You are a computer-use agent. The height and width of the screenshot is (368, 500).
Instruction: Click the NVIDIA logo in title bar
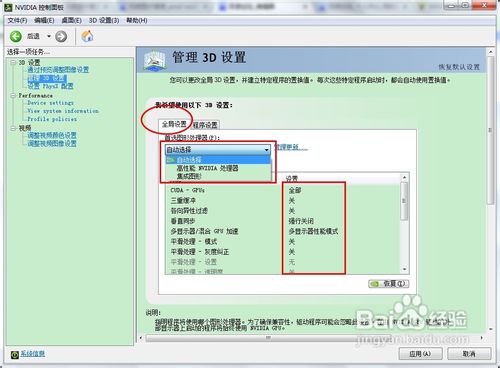(8, 7)
